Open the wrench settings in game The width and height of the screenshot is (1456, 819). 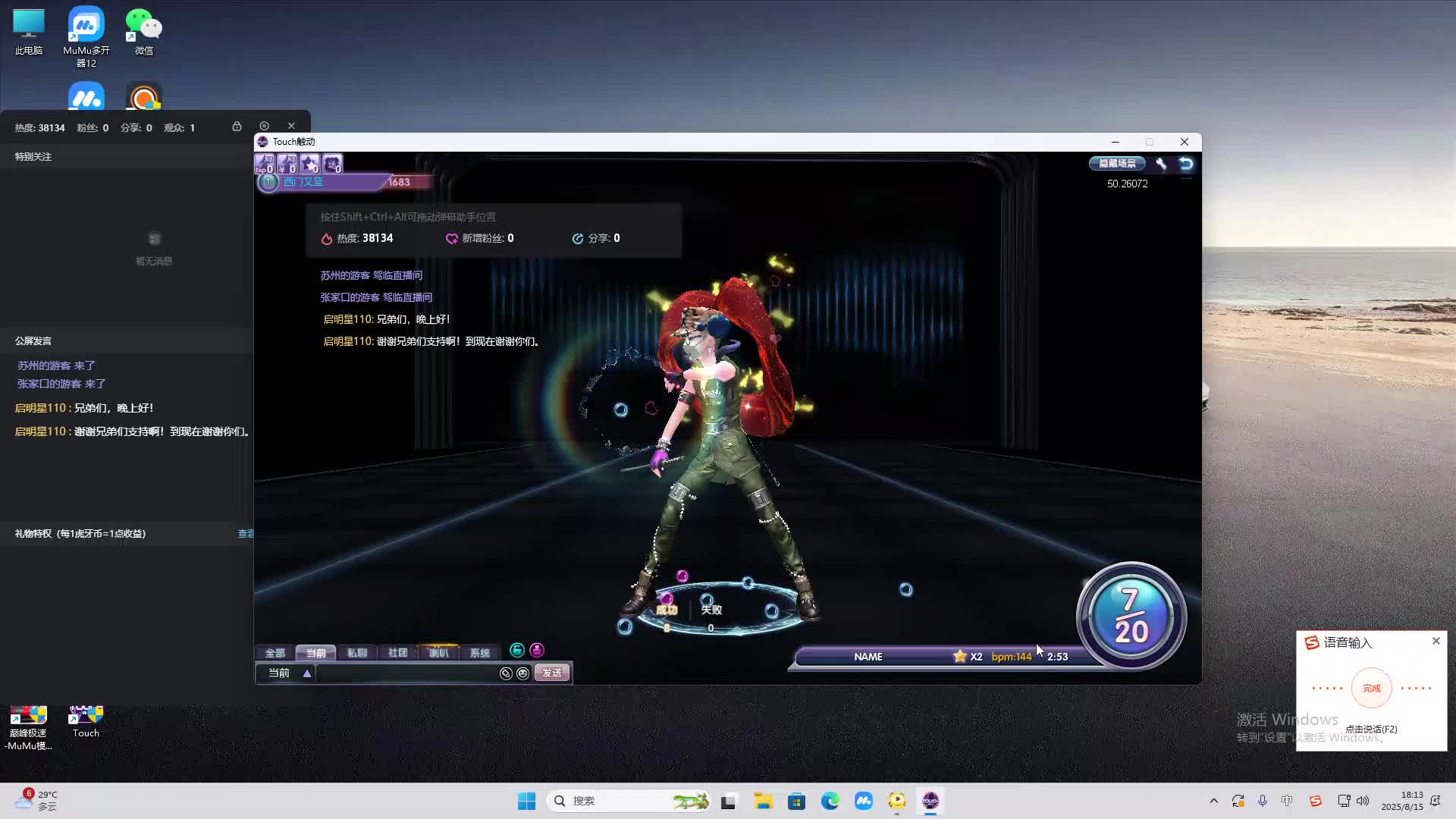click(1161, 164)
